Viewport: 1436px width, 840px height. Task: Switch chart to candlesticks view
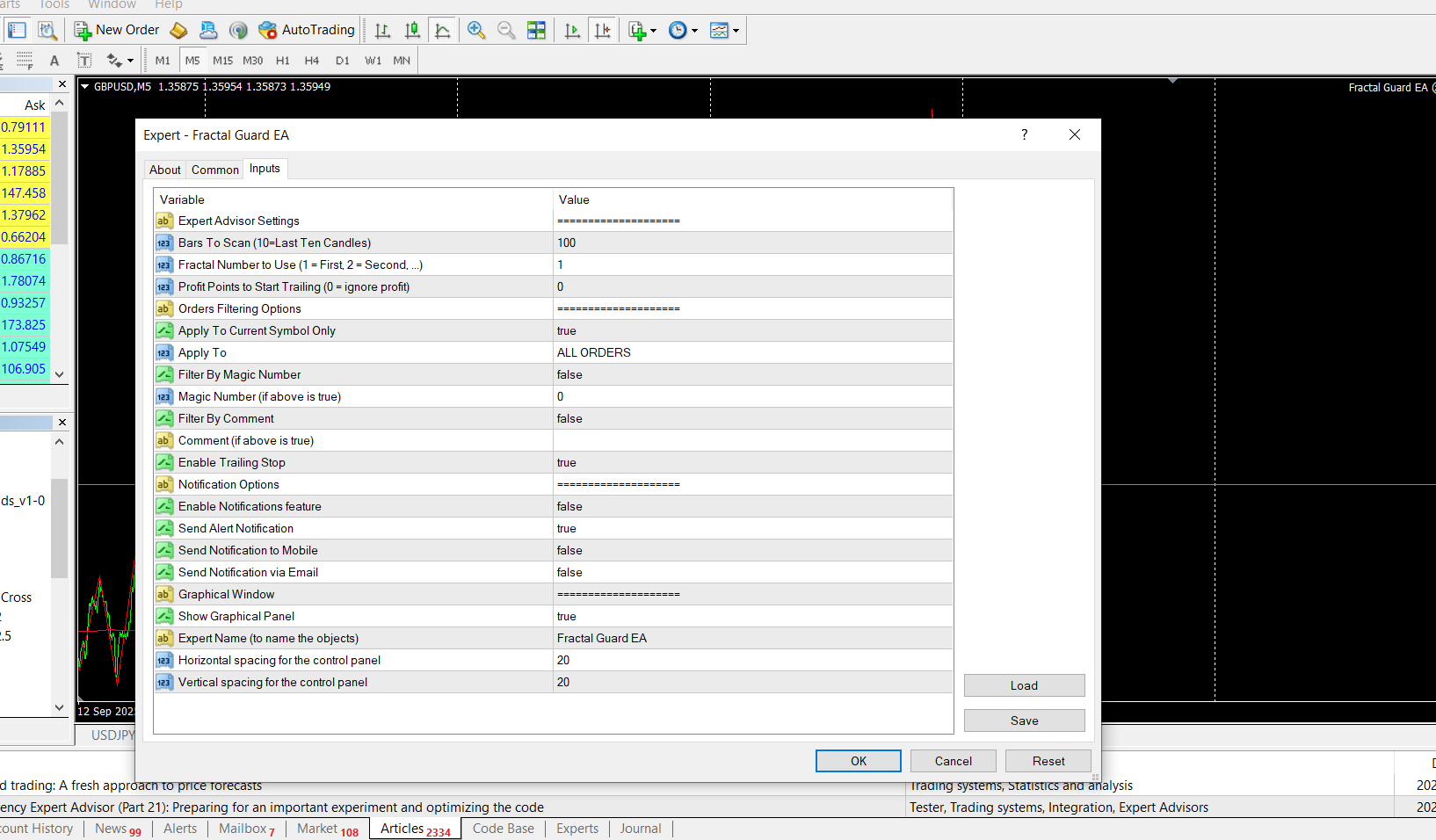(x=412, y=30)
